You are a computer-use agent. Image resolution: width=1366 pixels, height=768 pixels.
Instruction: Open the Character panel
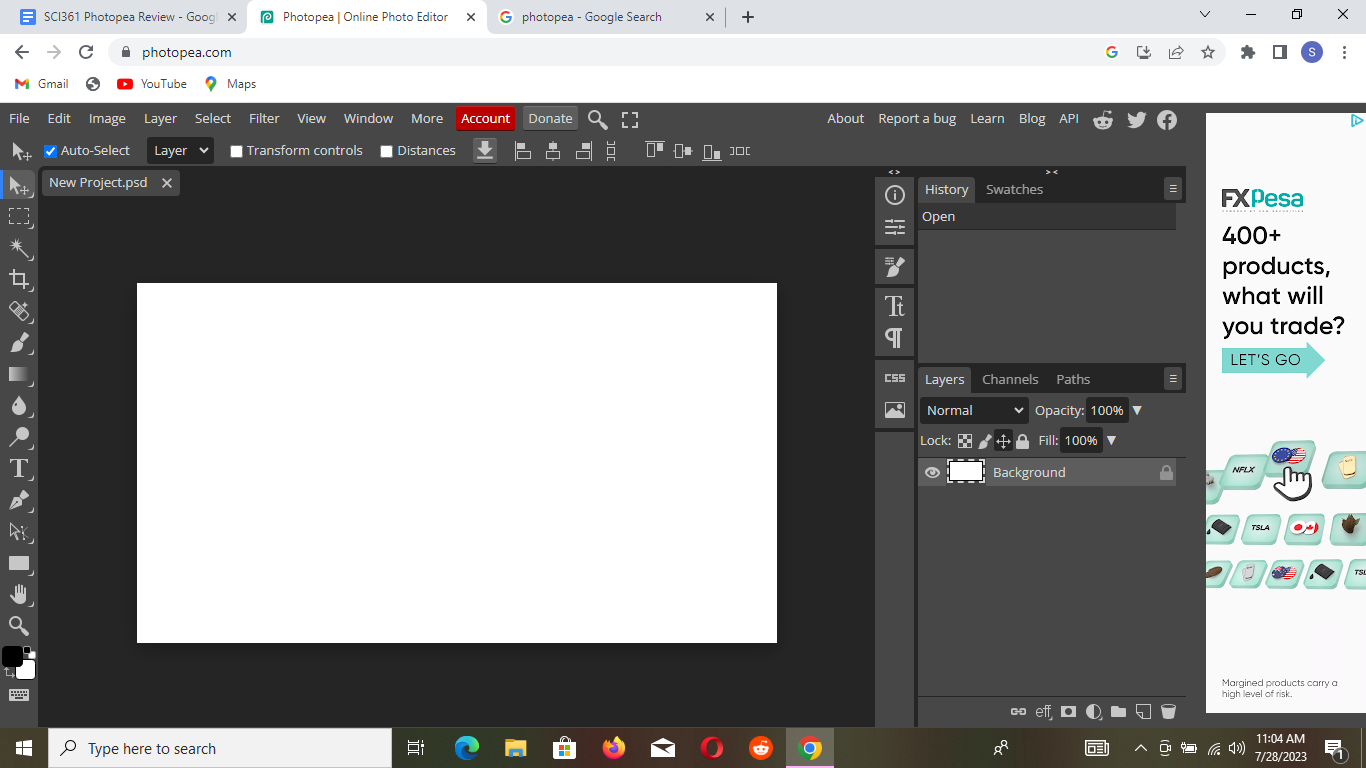coord(893,305)
